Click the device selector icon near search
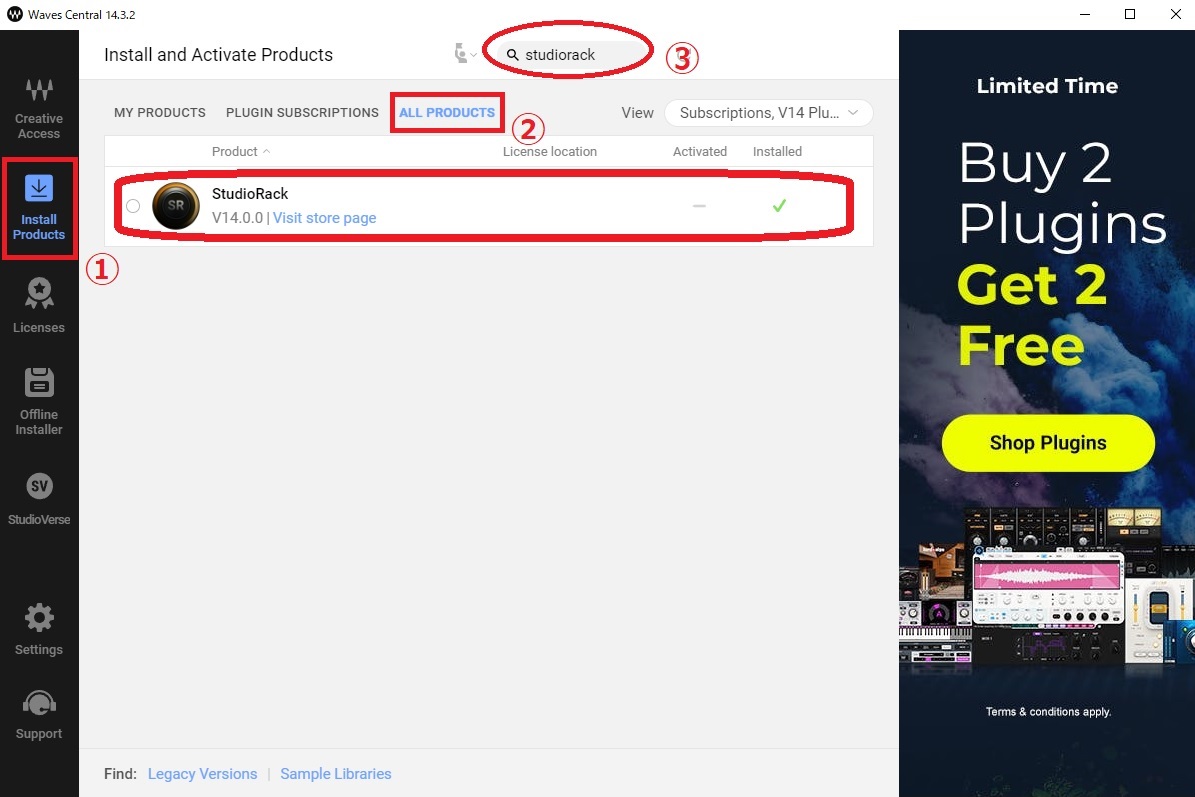 point(464,54)
